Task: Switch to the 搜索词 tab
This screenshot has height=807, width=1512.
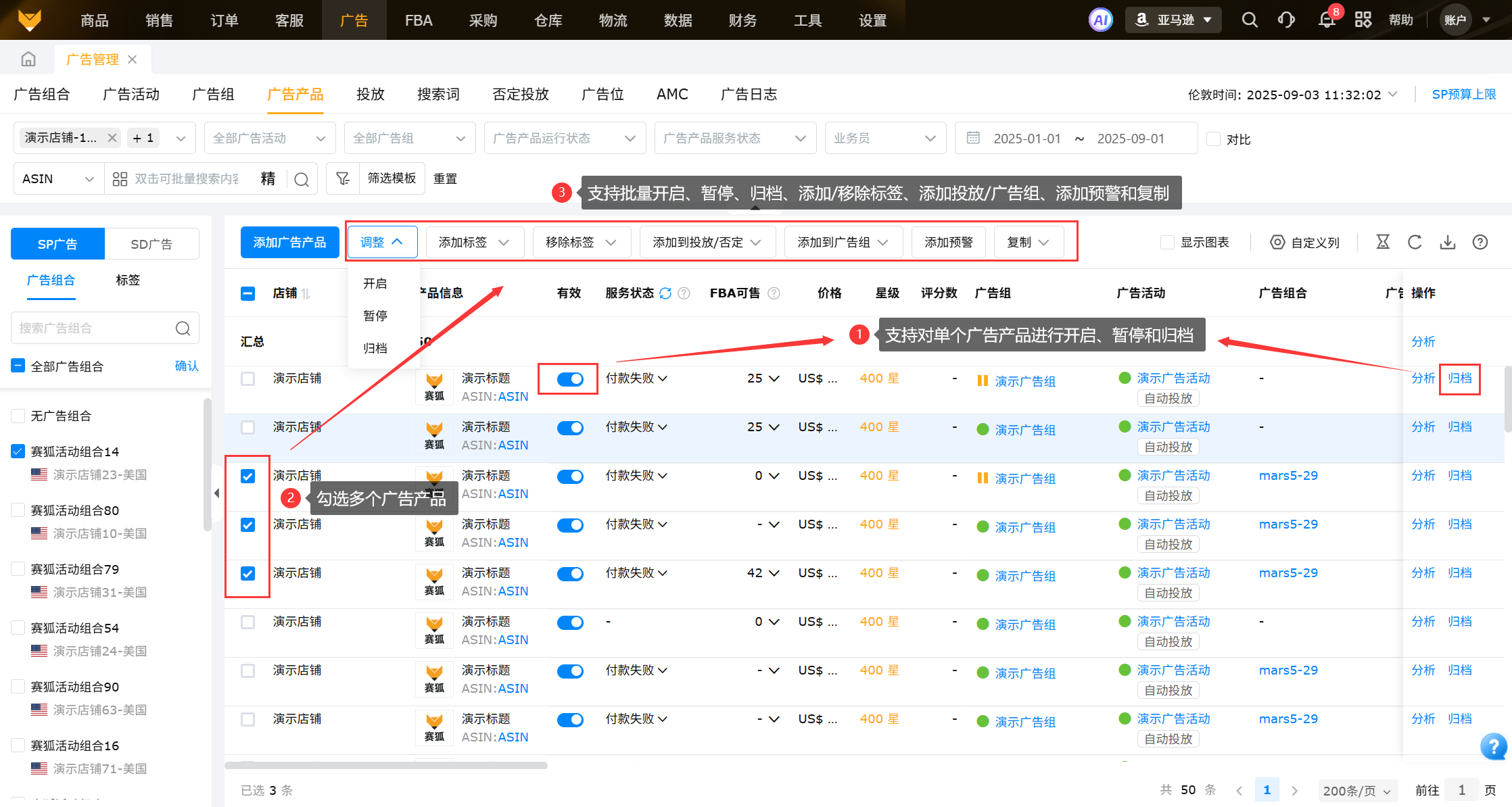Action: point(438,94)
